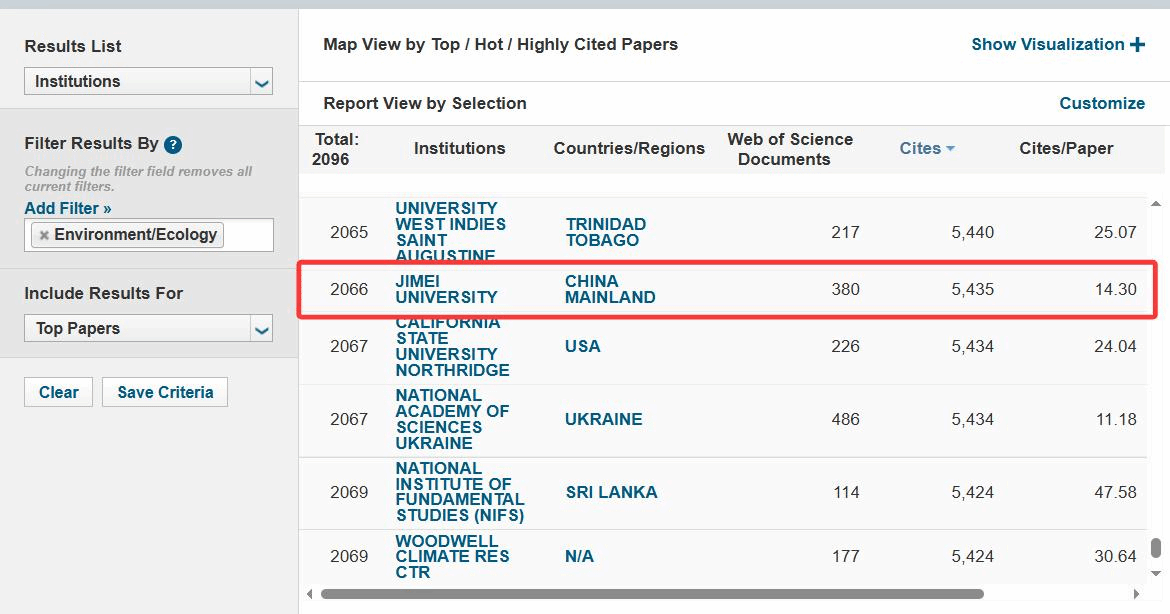
Task: Click the SRI LANKA country link
Action: pos(611,492)
